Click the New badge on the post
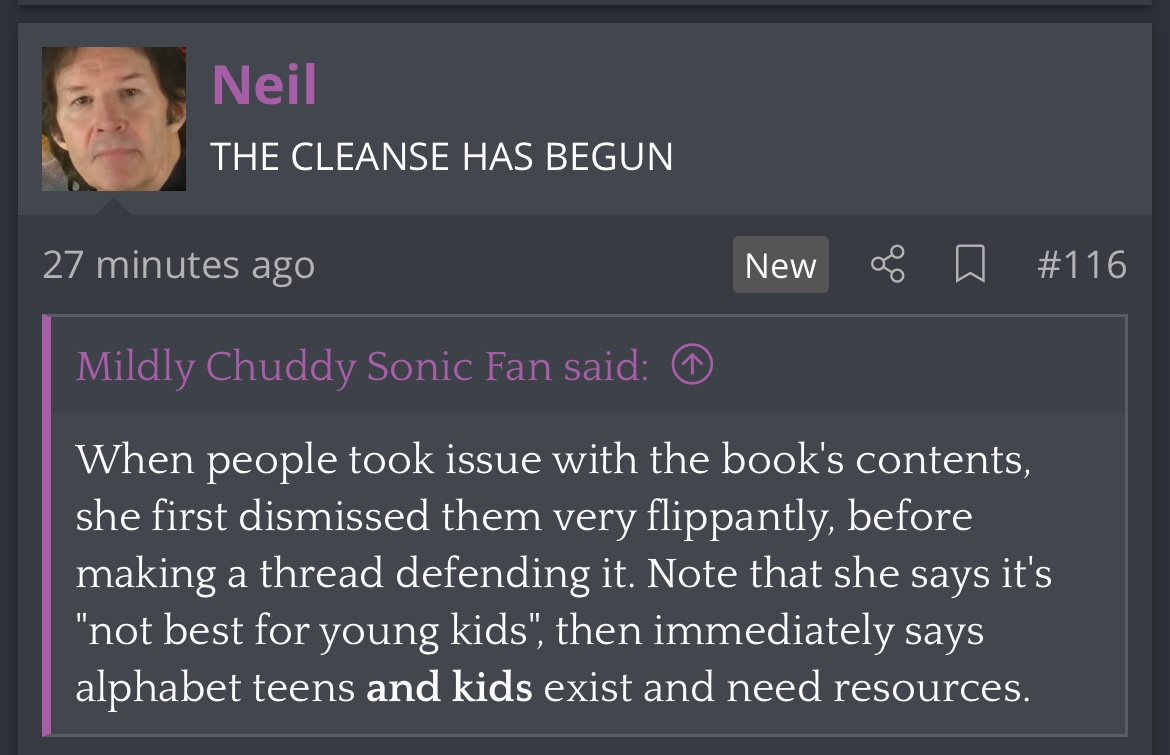The image size is (1170, 755). tap(780, 265)
